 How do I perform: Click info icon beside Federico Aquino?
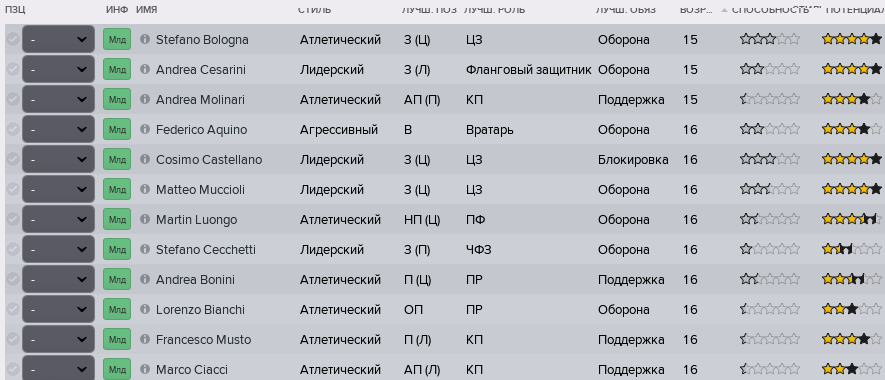tap(144, 129)
